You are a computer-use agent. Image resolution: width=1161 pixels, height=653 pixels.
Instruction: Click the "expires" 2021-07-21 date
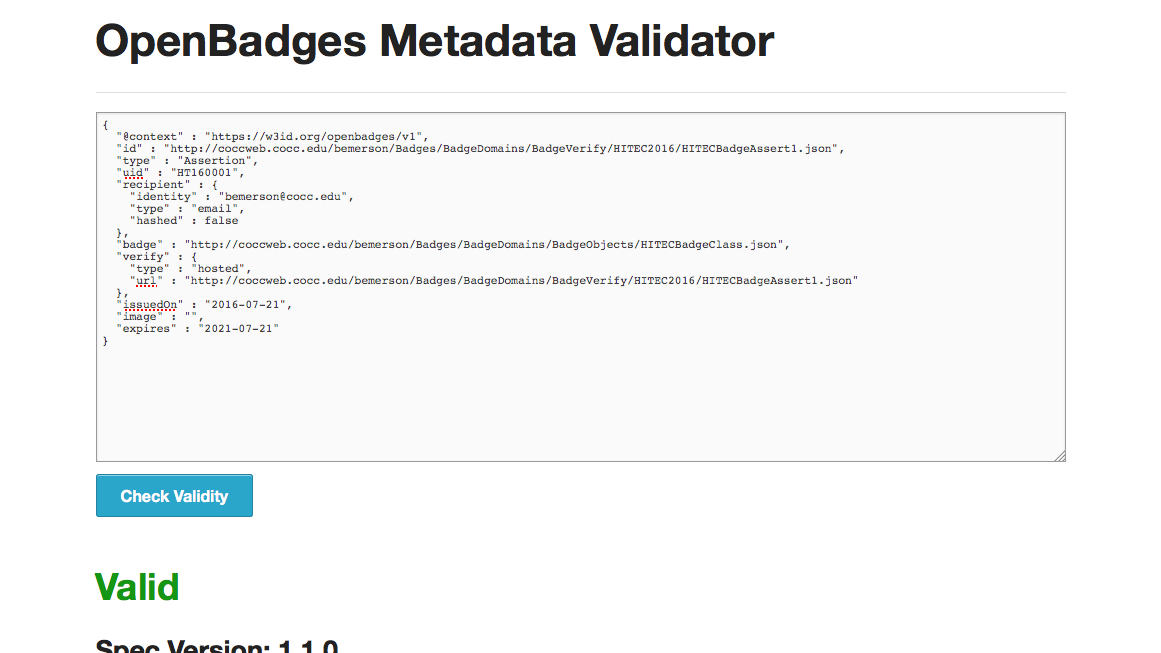(238, 328)
